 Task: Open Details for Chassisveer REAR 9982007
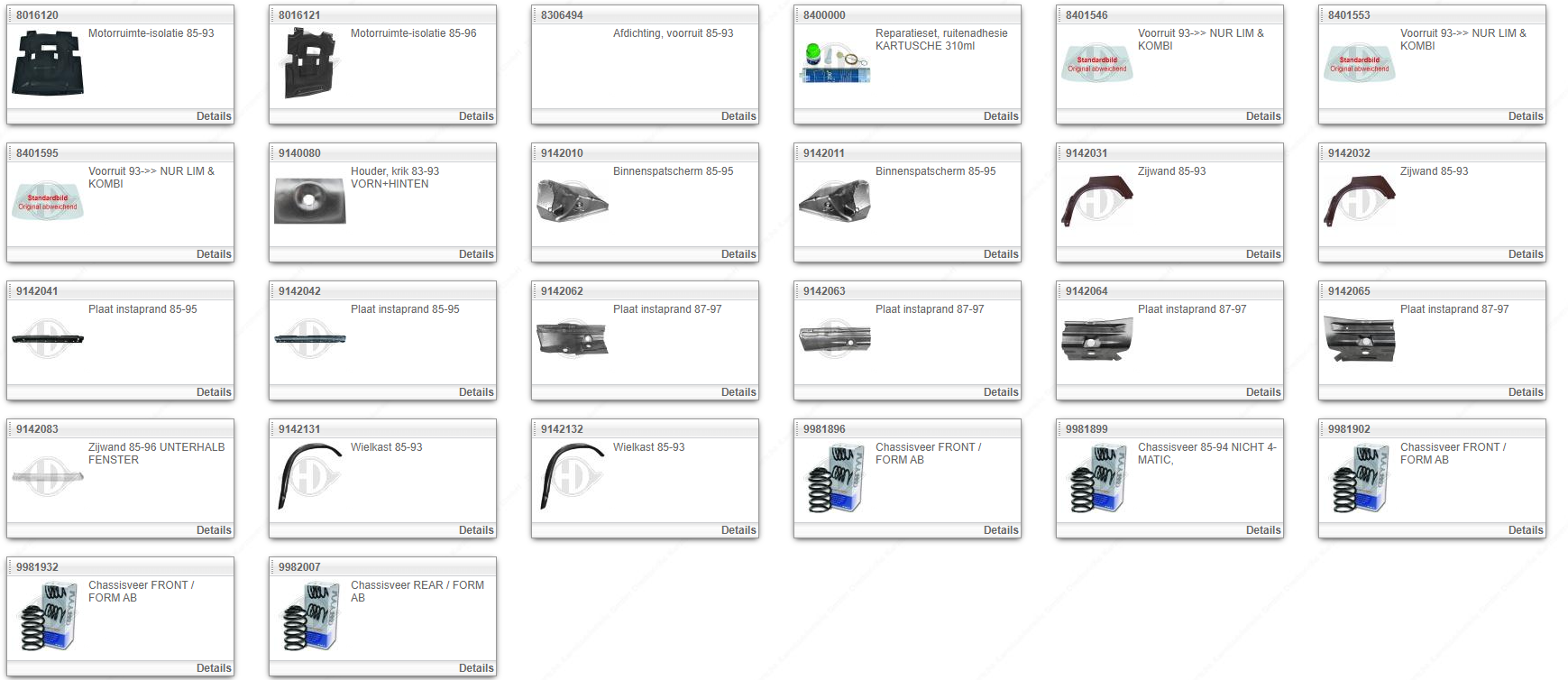coord(475,668)
